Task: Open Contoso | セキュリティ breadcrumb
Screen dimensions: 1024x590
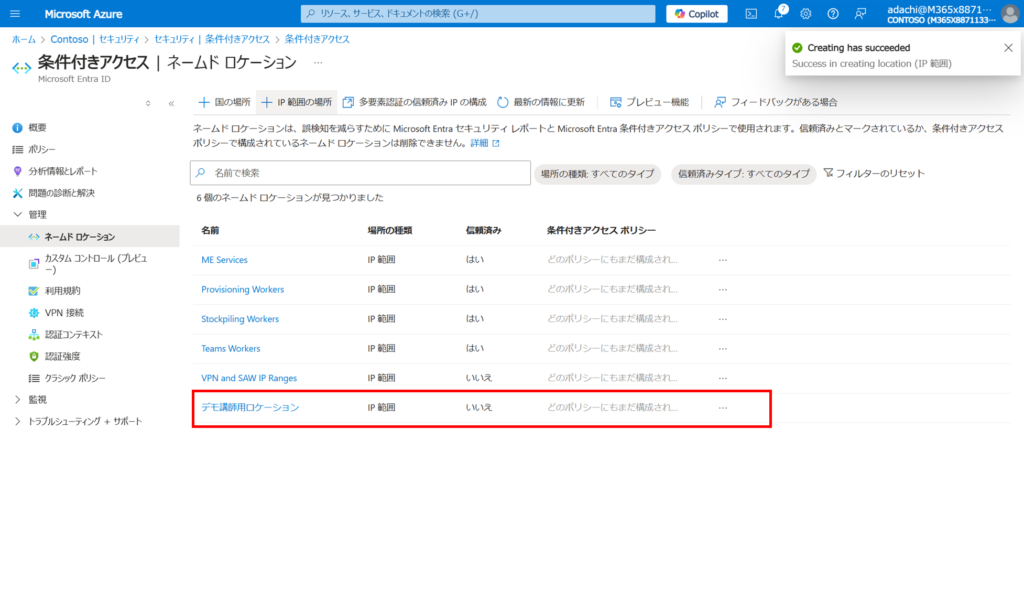Action: click(95, 39)
